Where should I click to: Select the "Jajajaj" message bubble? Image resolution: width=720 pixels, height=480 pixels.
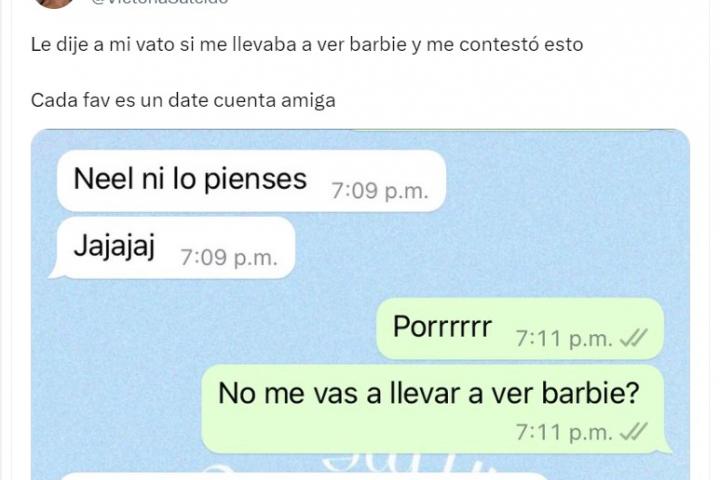[x=173, y=248]
